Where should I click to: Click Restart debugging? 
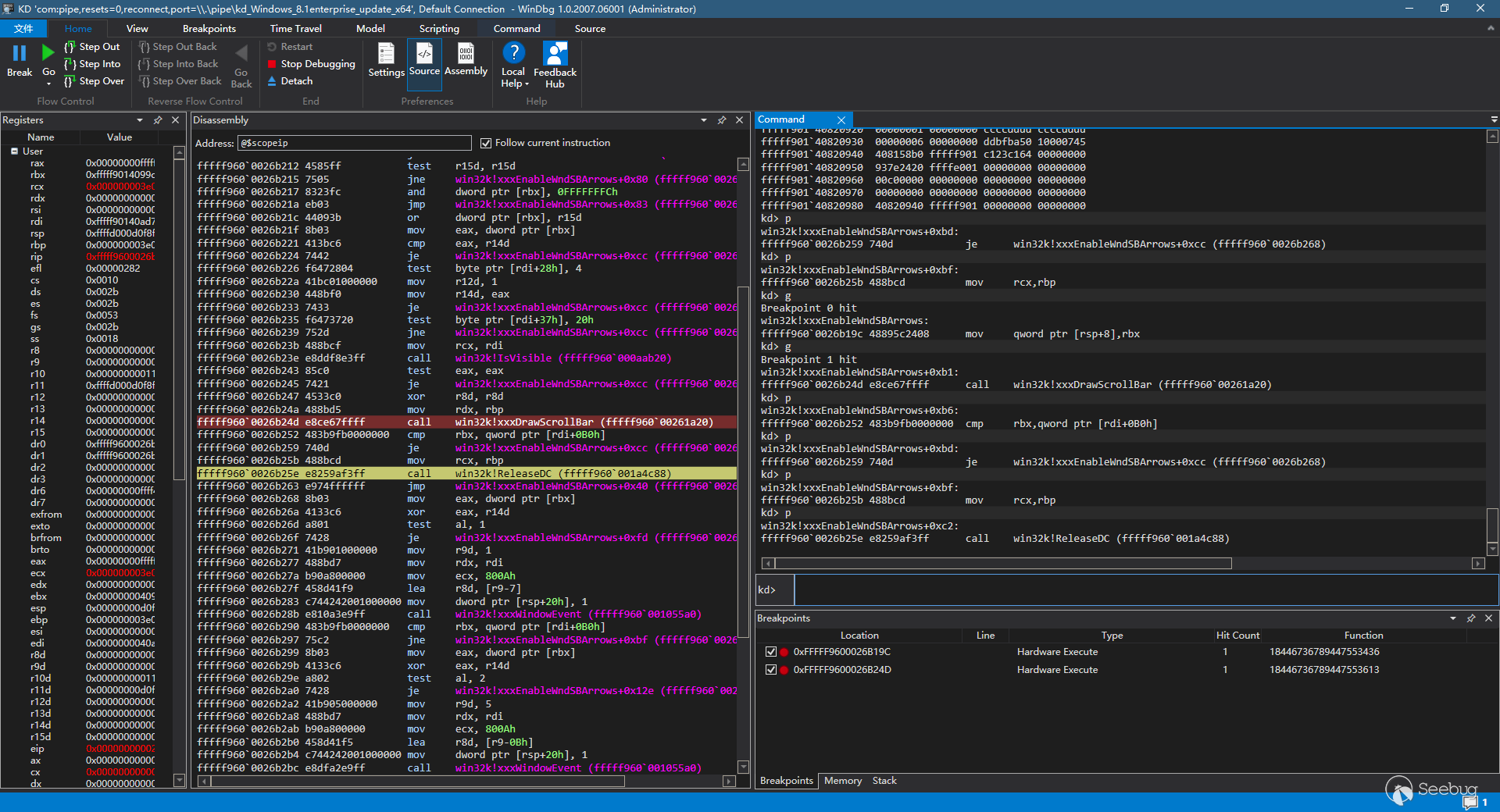290,47
